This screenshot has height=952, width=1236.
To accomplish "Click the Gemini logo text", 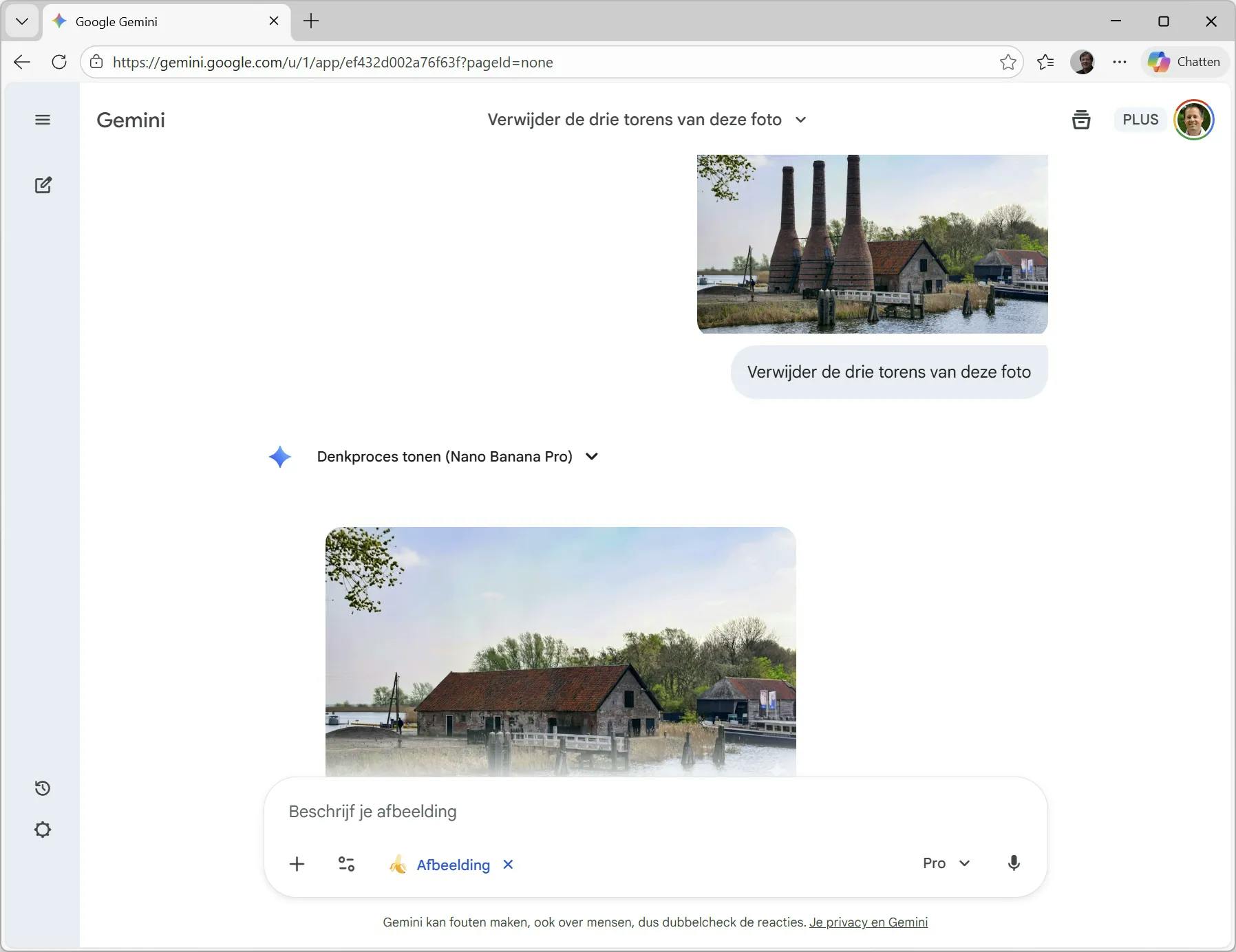I will point(131,120).
